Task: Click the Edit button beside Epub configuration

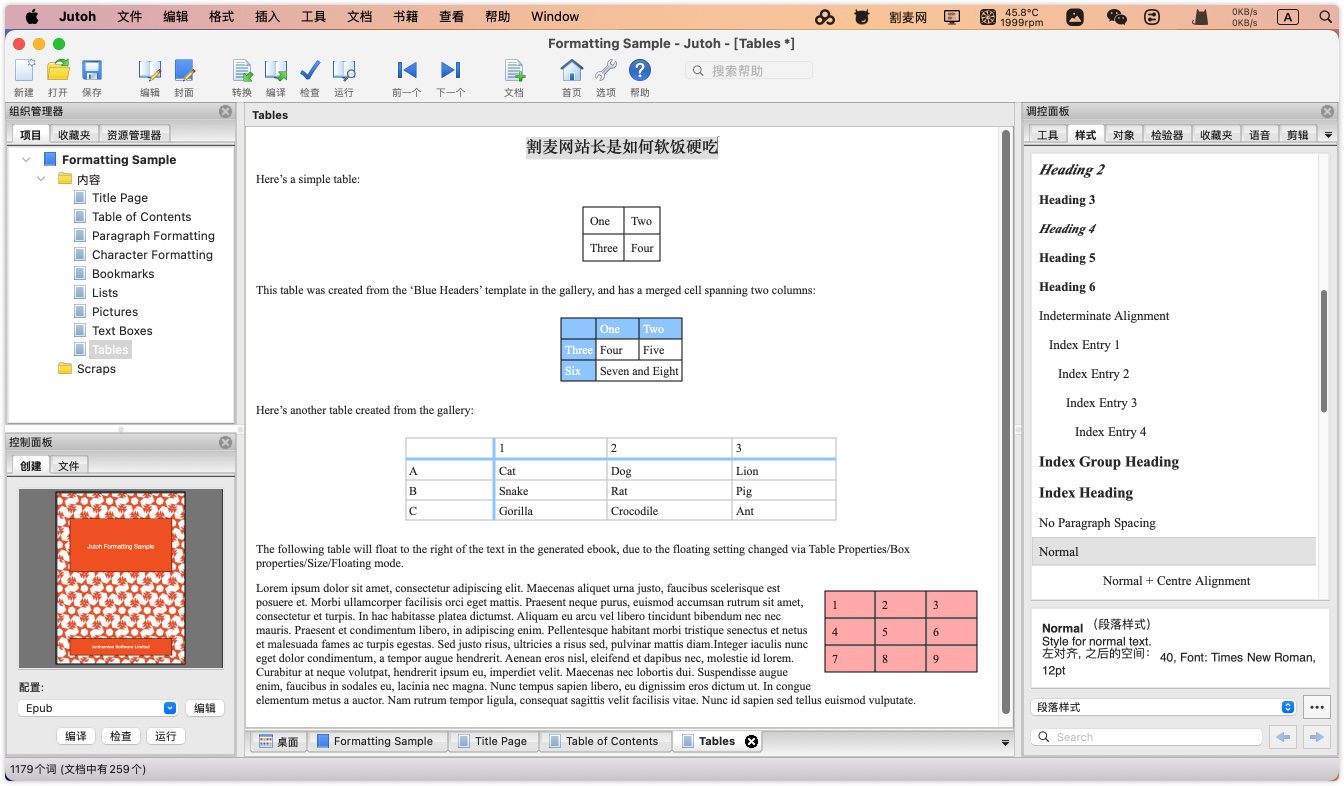Action: tap(204, 708)
